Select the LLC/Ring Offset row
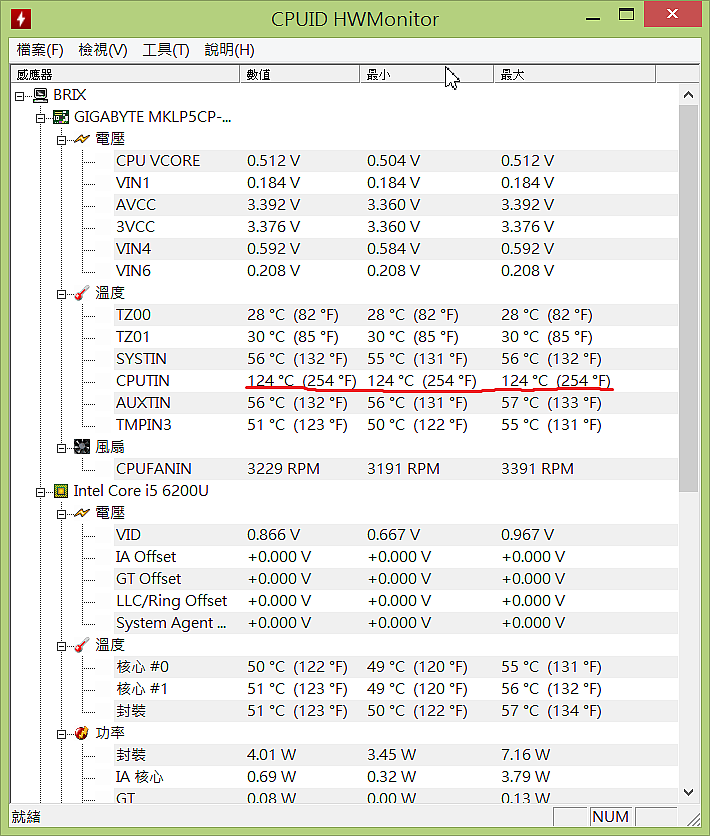This screenshot has height=836, width=710. pos(396,601)
